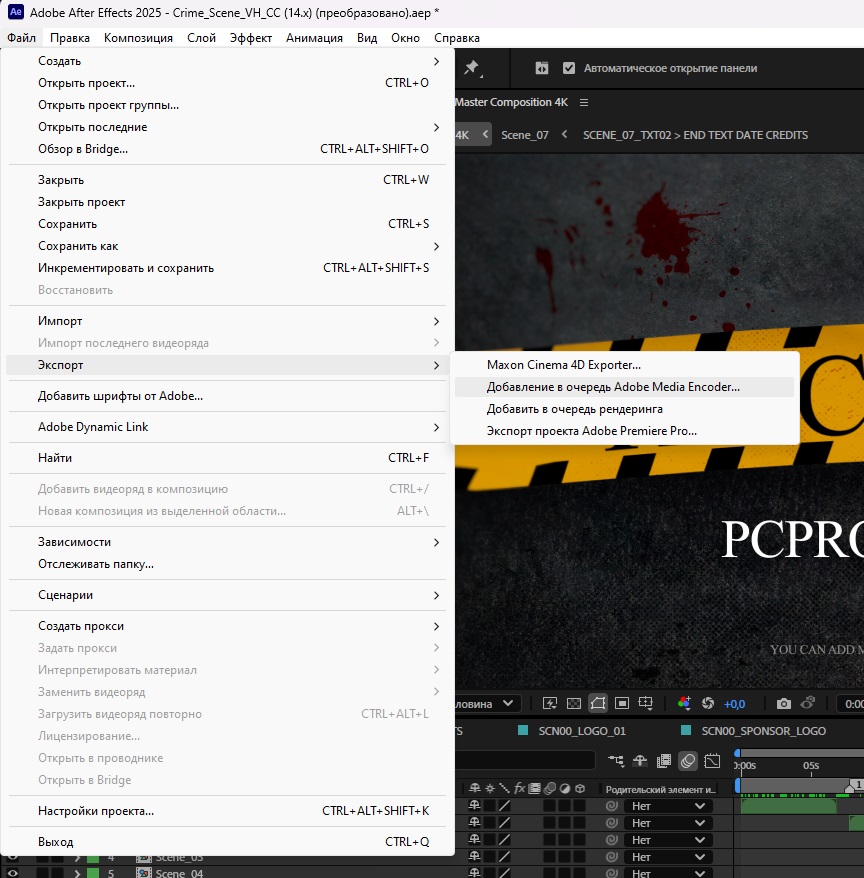Click the blue exposure value +0,0
The image size is (864, 878).
click(734, 704)
